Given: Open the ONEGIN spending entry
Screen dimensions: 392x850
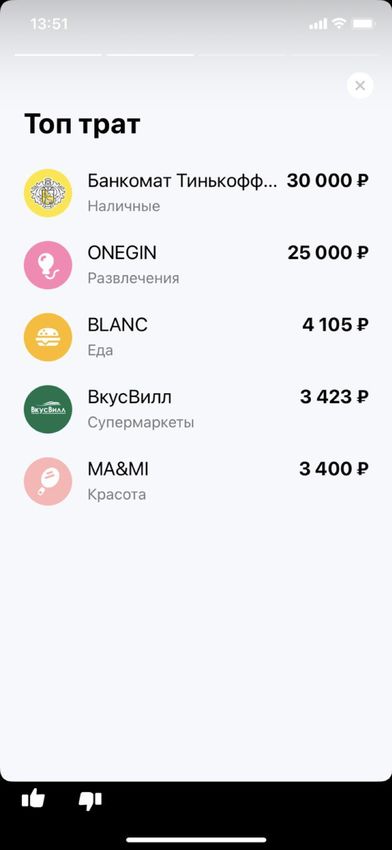Looking at the screenshot, I should (x=196, y=265).
